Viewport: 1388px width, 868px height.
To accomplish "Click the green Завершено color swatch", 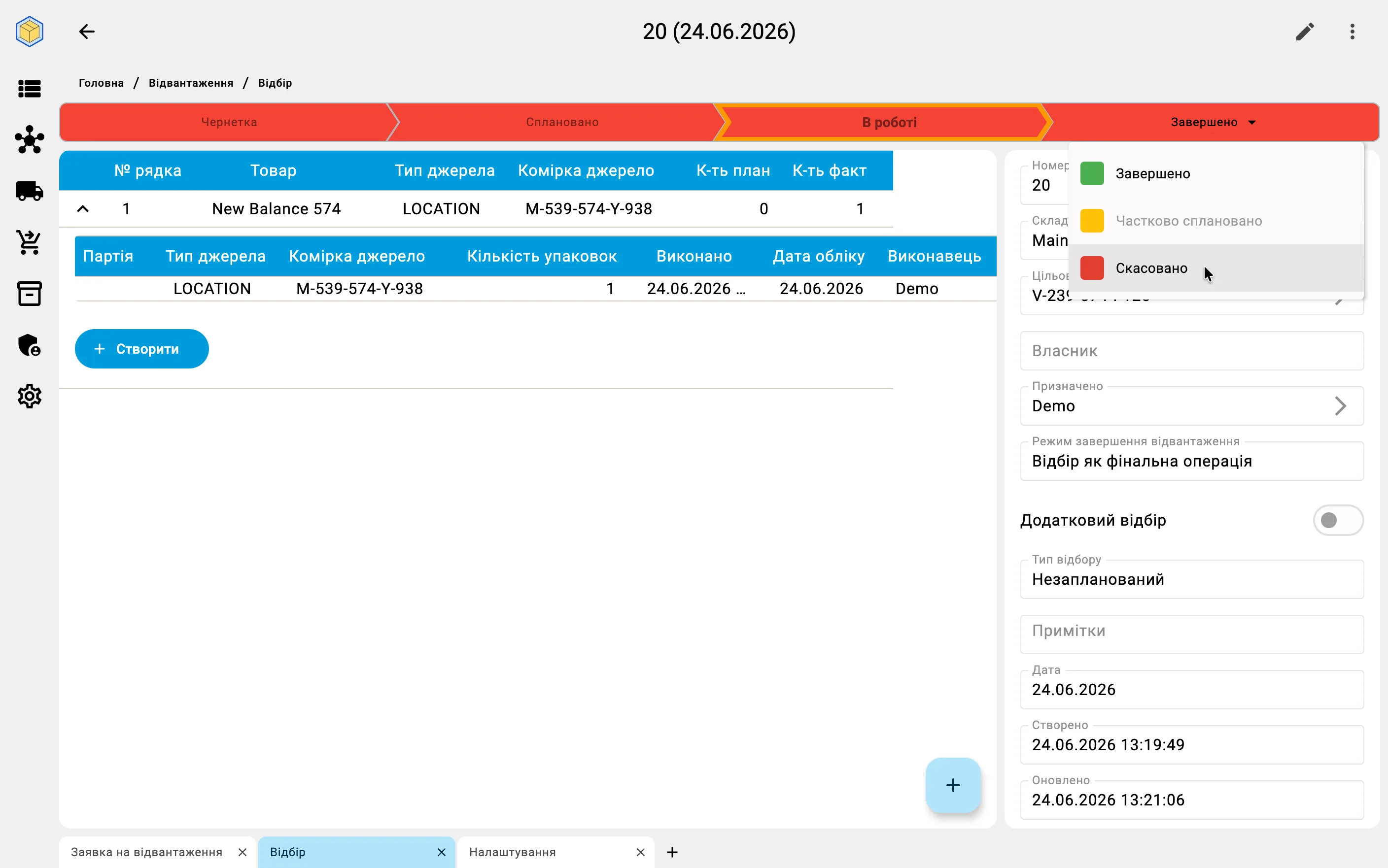I will [x=1092, y=173].
